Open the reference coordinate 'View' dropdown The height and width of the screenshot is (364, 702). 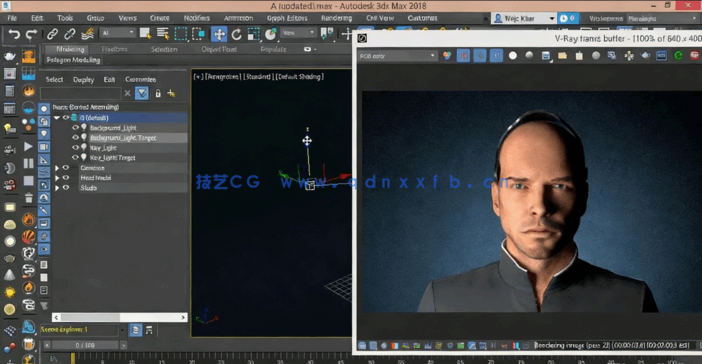tap(299, 33)
